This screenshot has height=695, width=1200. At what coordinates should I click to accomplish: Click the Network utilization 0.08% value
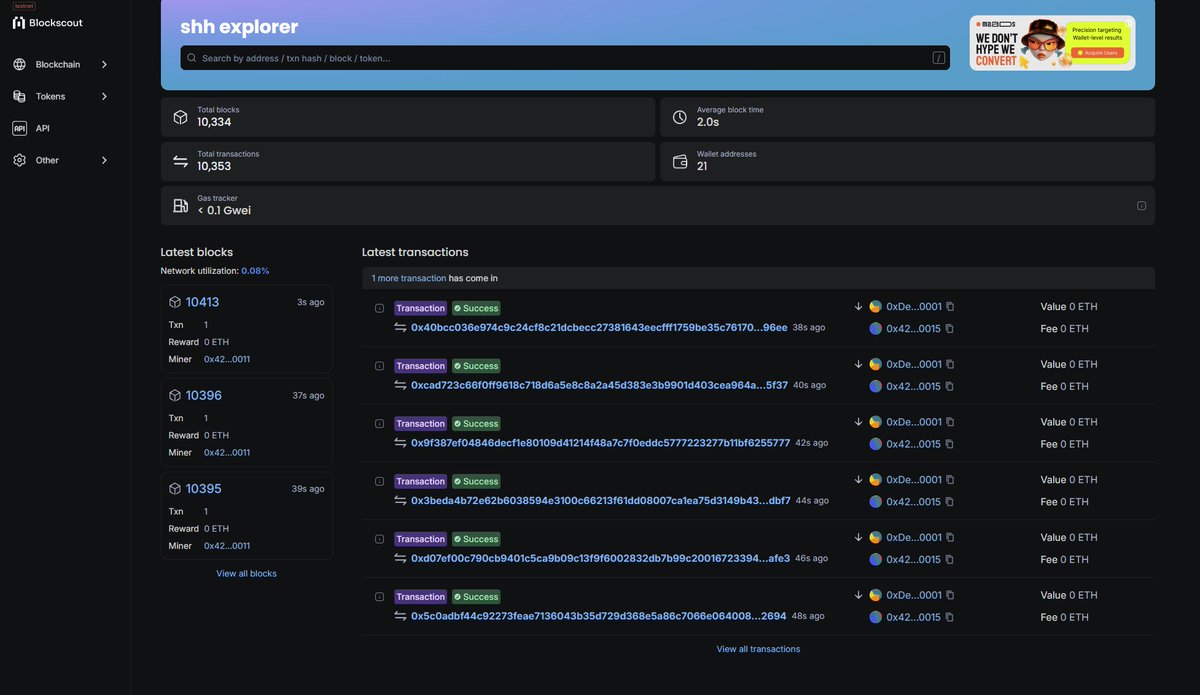point(255,271)
